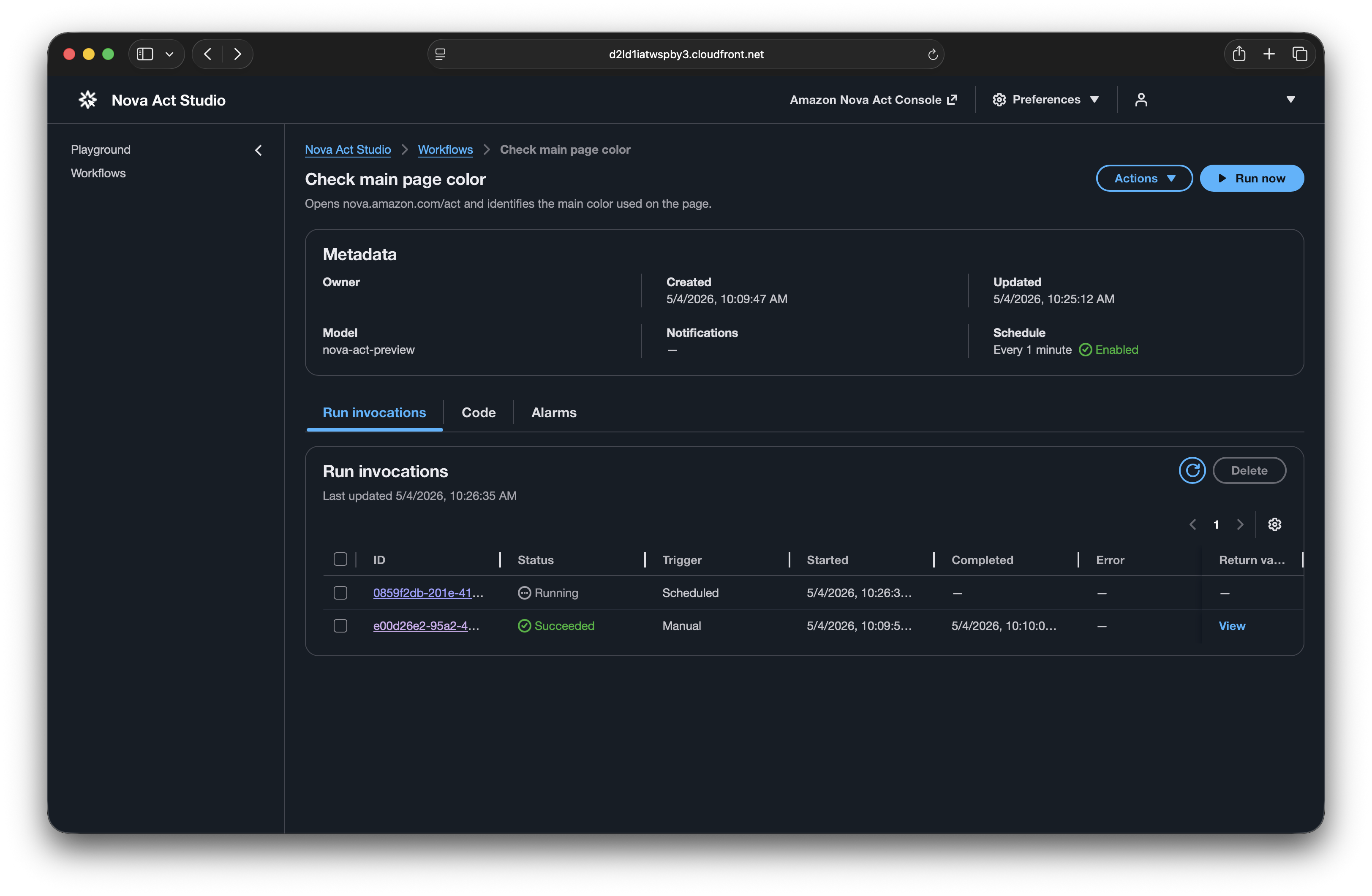1372x896 pixels.
Task: Show Safari tab overview
Action: 1299,54
